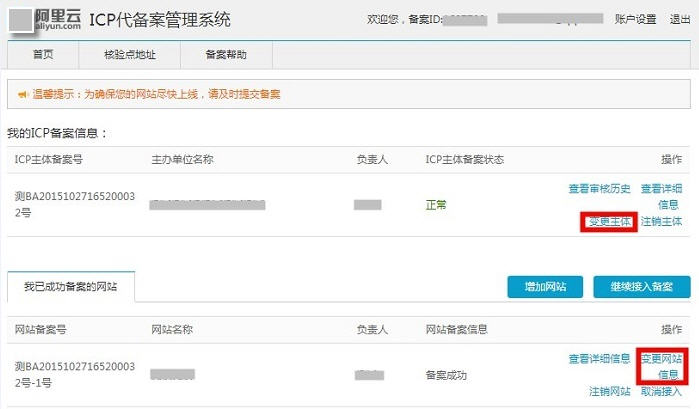Click the 注销主体 link

click(x=661, y=221)
